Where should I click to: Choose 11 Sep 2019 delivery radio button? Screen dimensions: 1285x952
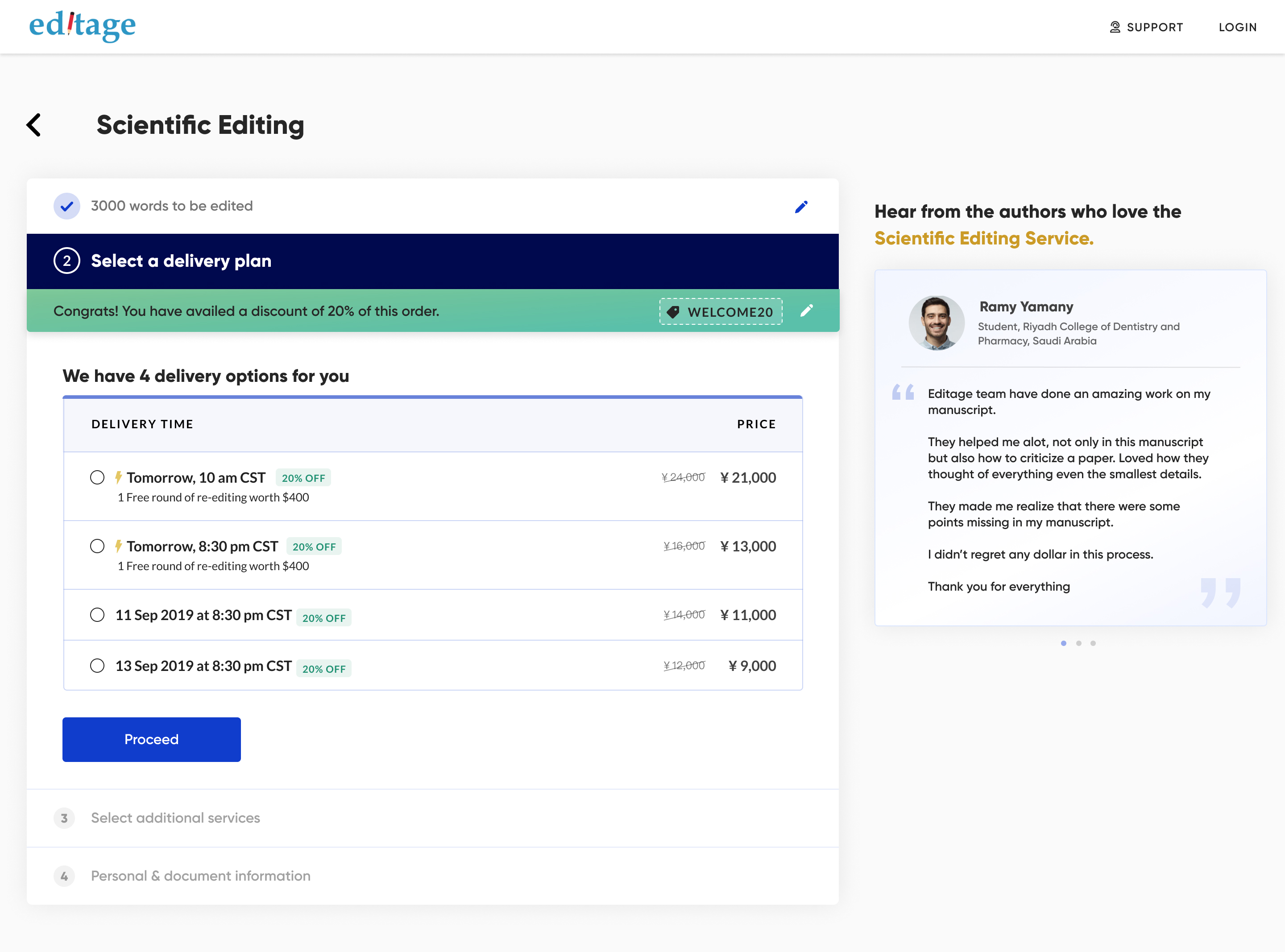click(x=97, y=614)
